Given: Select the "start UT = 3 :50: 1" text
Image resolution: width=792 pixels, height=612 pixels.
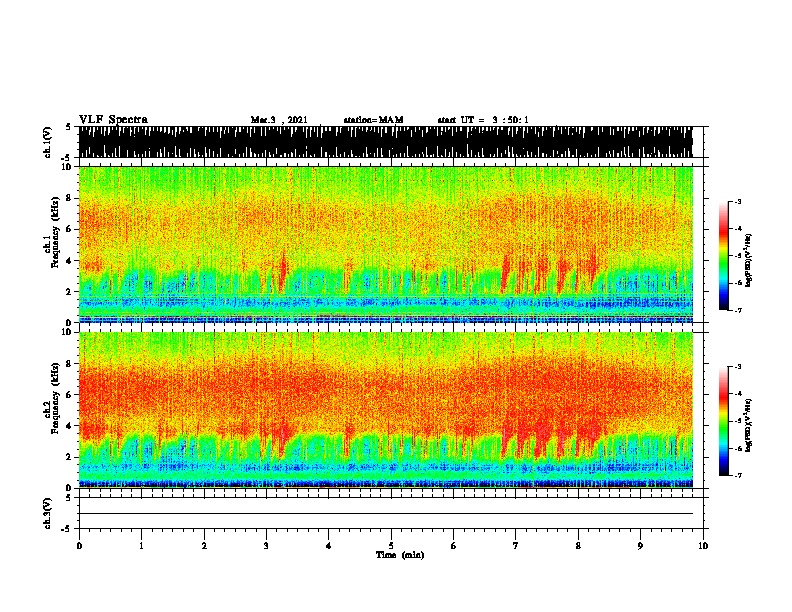Looking at the screenshot, I should [x=483, y=120].
